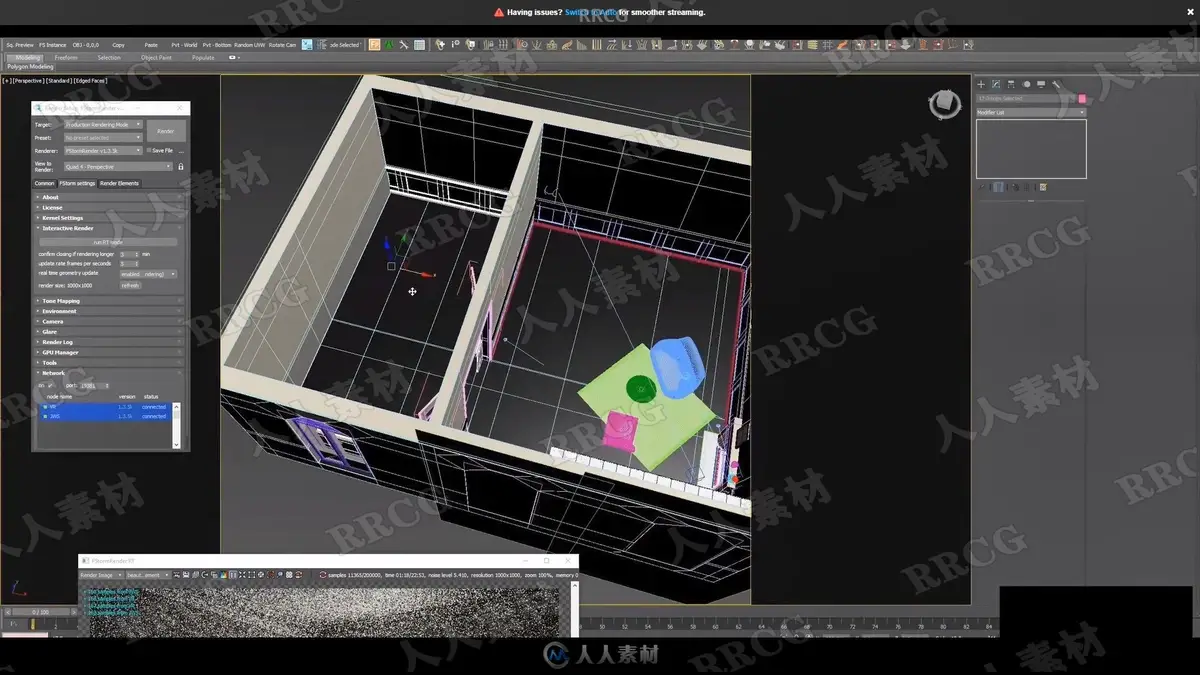Open the Hierarchy tab in command panel
This screenshot has height=675, width=1200.
coord(1011,84)
